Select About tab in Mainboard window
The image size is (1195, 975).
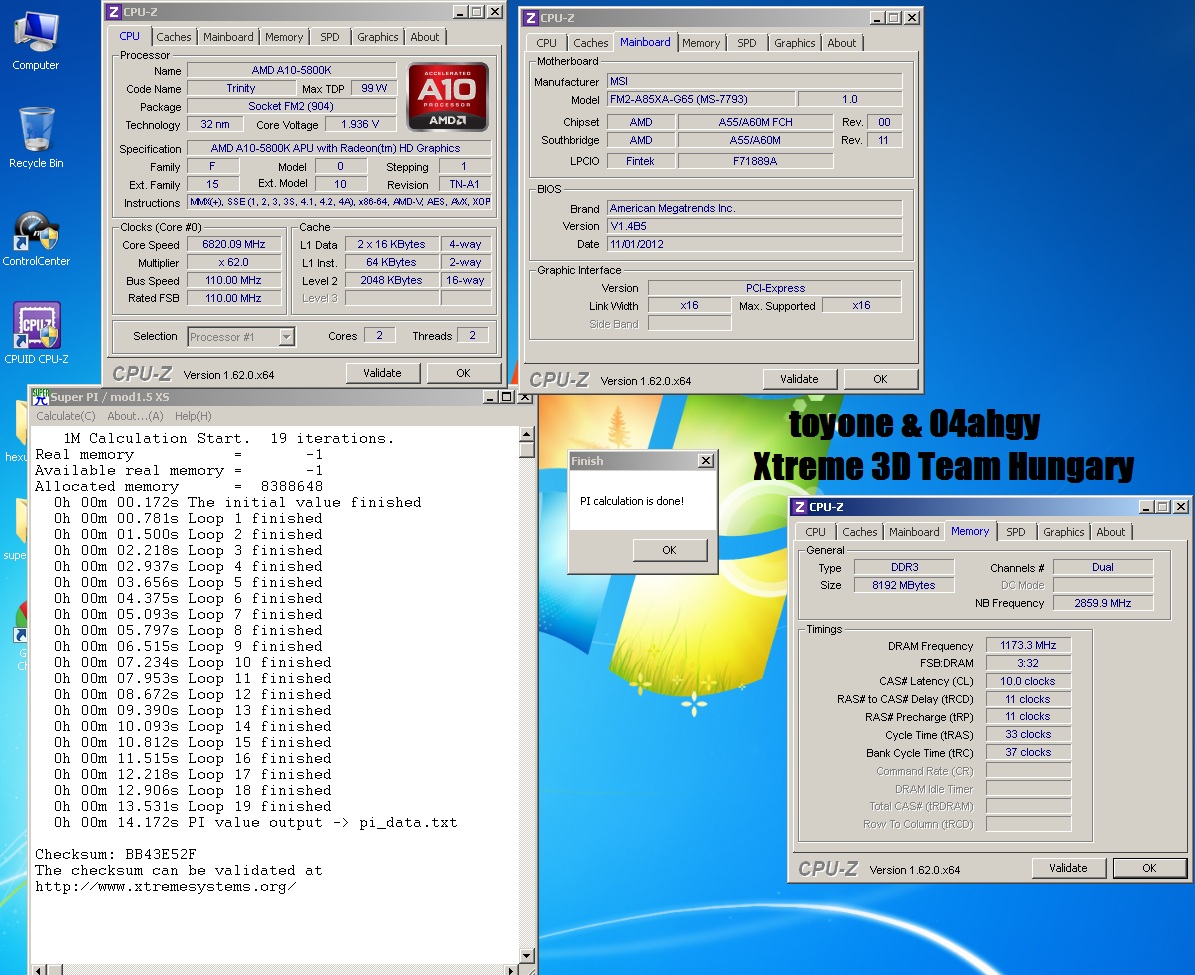point(841,43)
